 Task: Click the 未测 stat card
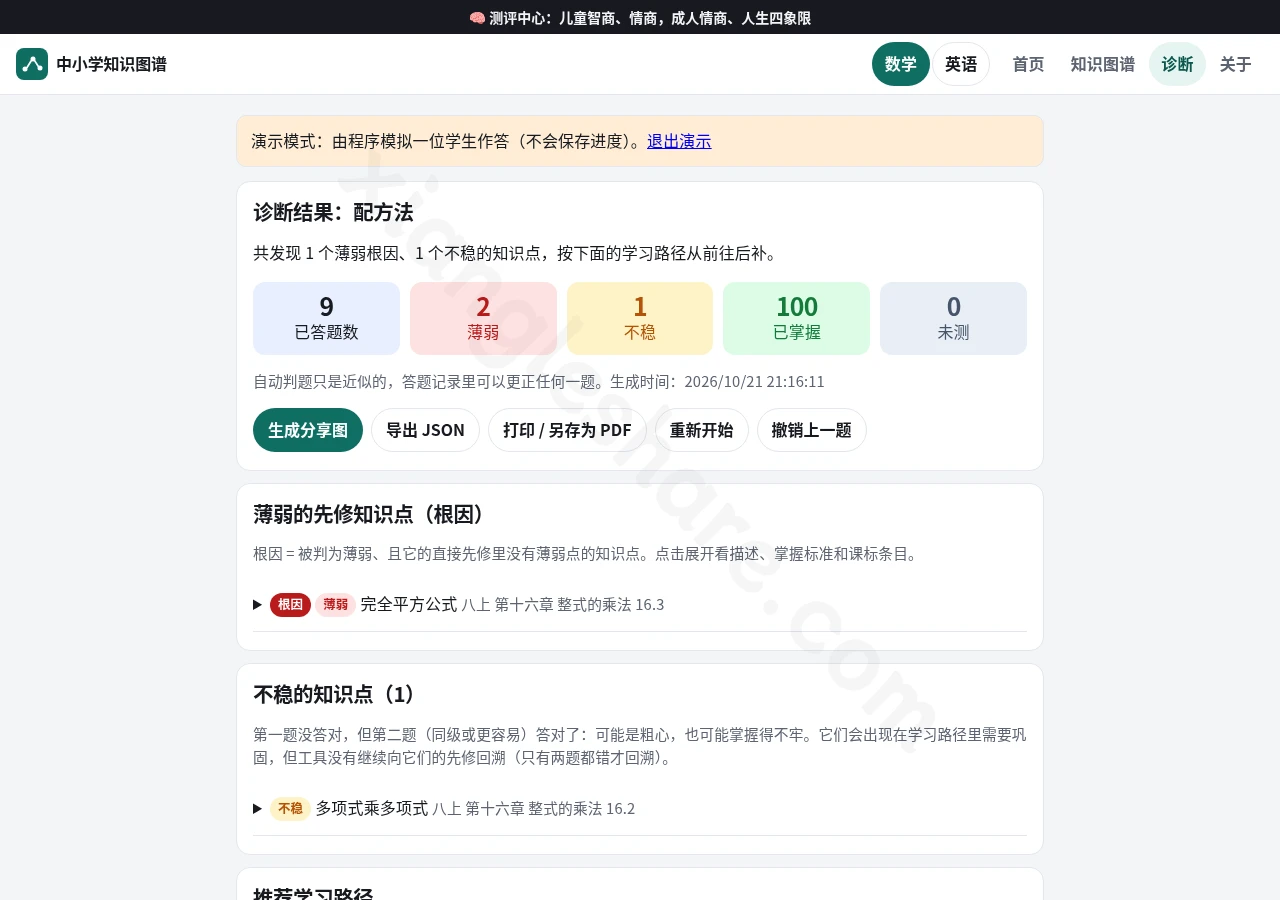click(953, 318)
